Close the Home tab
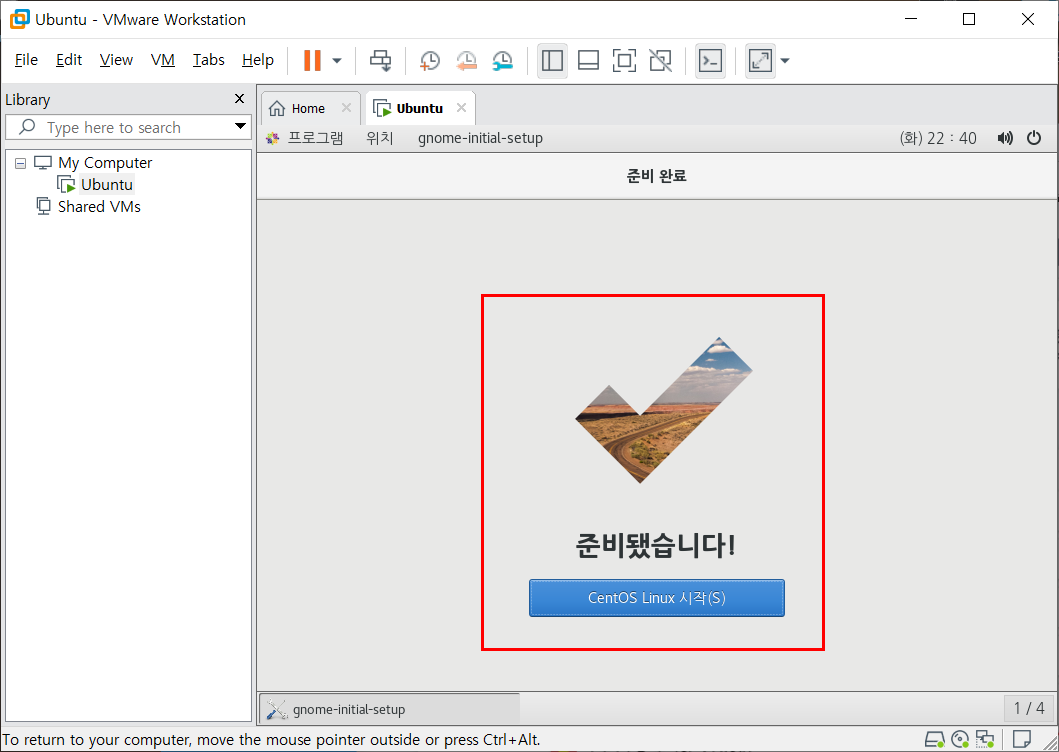1059x752 pixels. tap(346, 108)
